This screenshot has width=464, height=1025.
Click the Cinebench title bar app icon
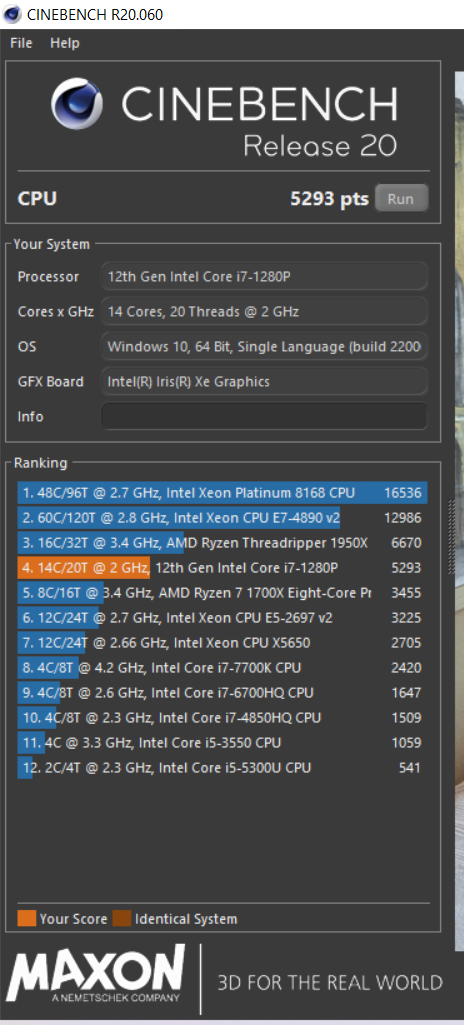click(11, 14)
